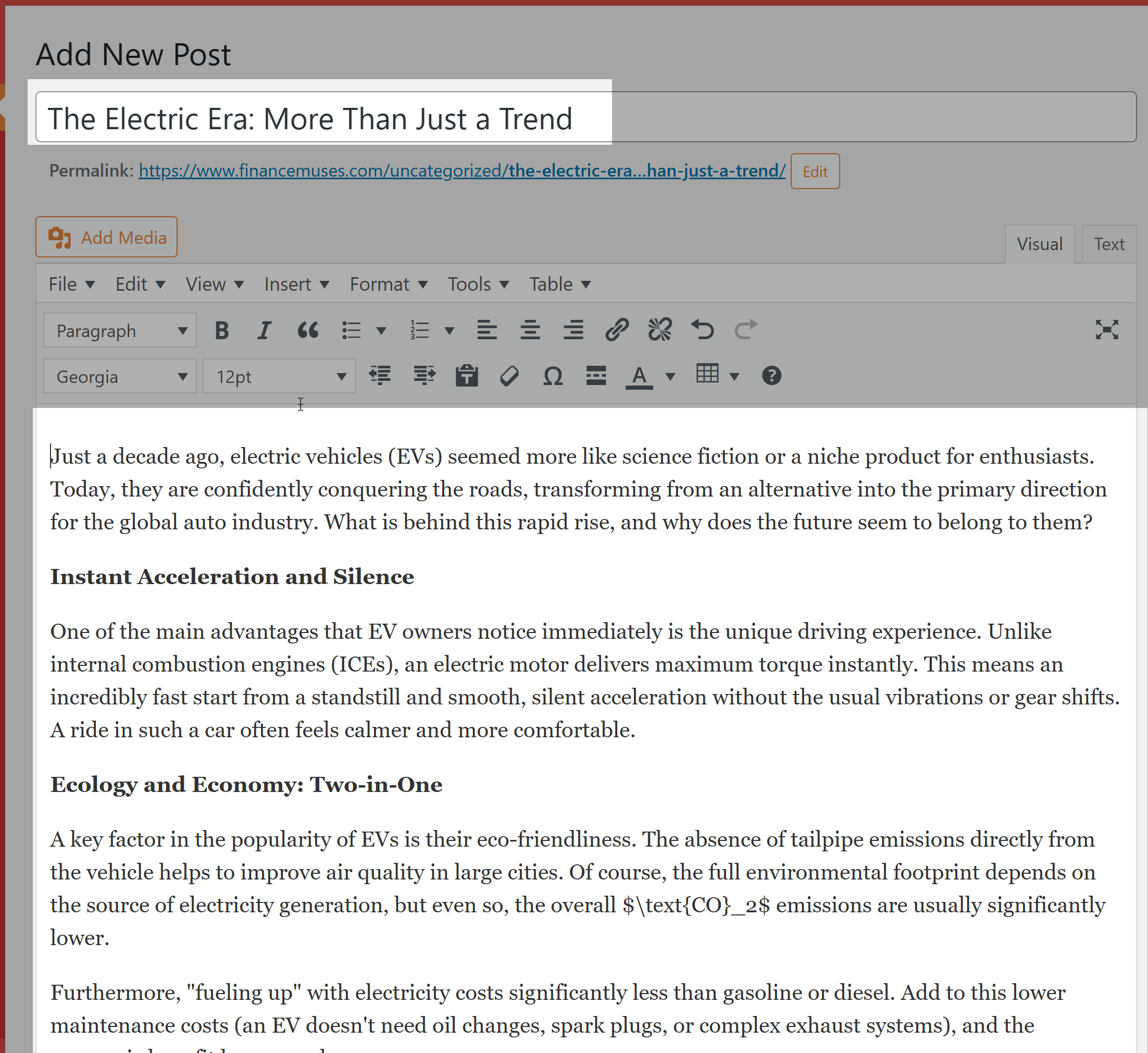Click the Add Media button
This screenshot has height=1053, width=1148.
107,237
